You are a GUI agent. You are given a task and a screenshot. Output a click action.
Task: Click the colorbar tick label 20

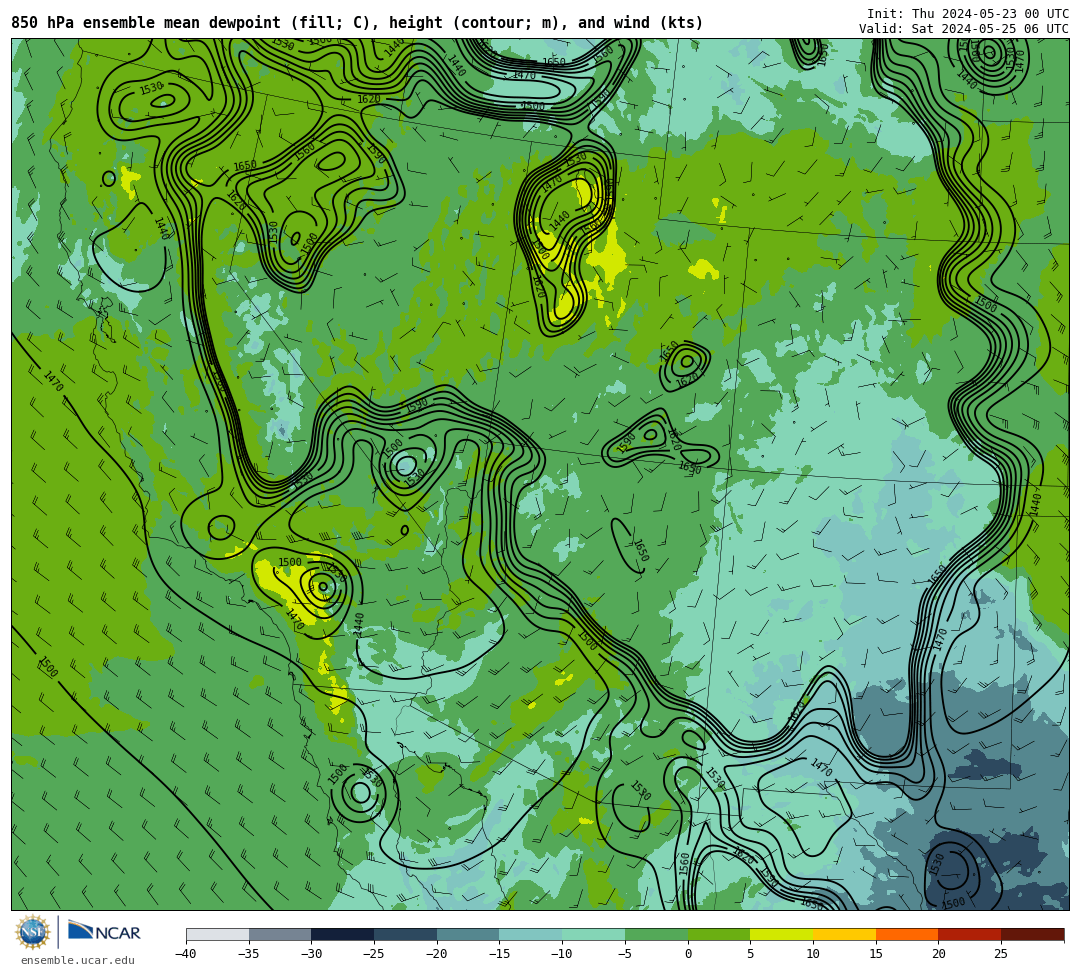(x=939, y=954)
